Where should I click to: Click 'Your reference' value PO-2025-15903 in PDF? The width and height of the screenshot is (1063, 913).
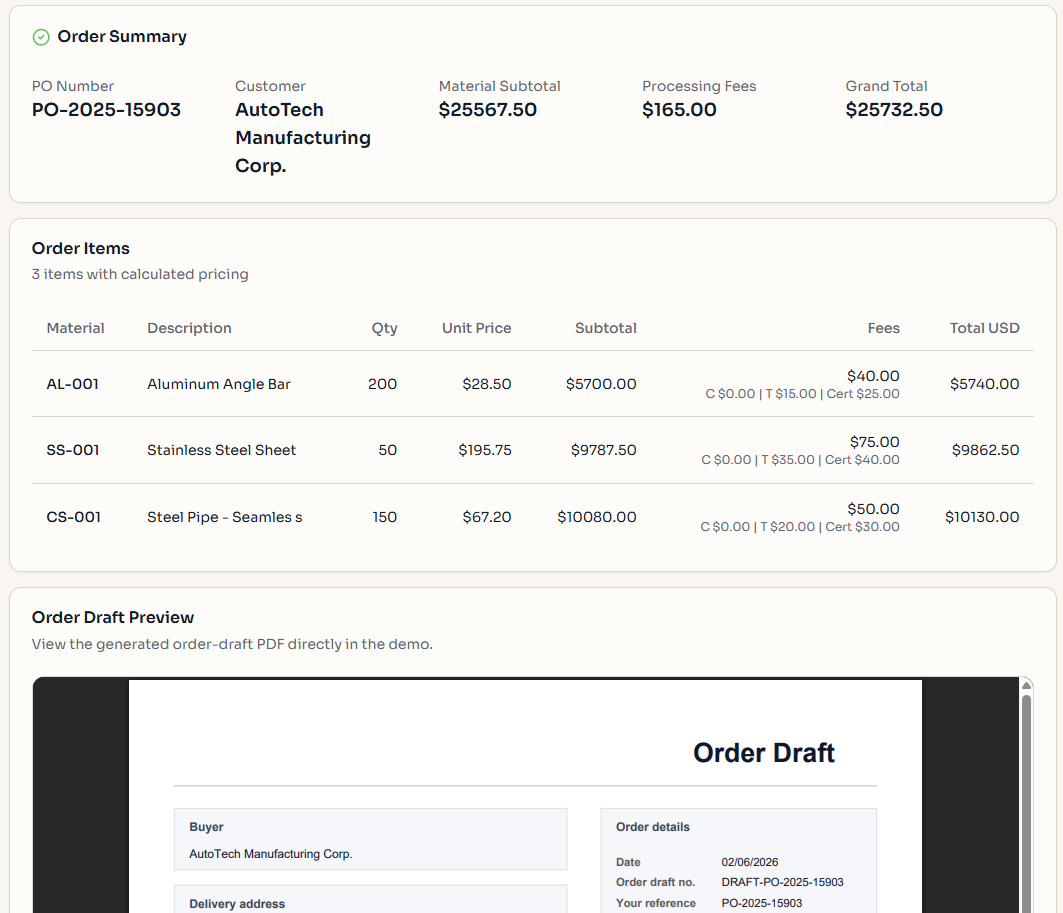click(761, 904)
